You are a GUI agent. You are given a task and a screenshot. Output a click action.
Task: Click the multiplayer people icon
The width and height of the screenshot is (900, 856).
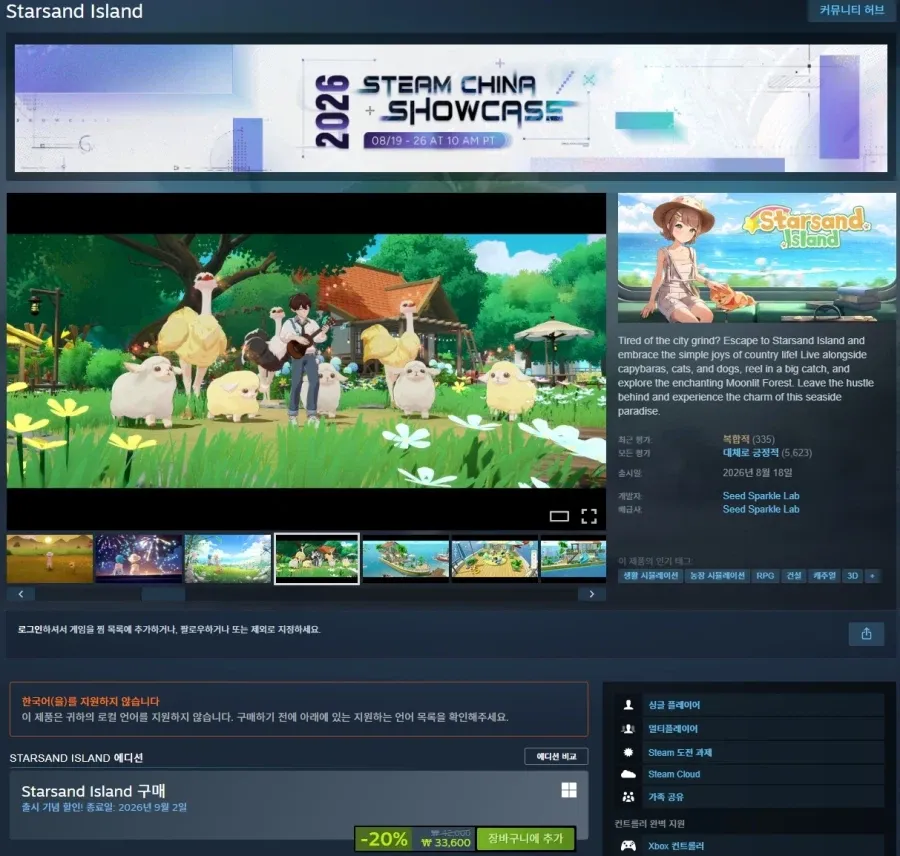pyautogui.click(x=629, y=729)
